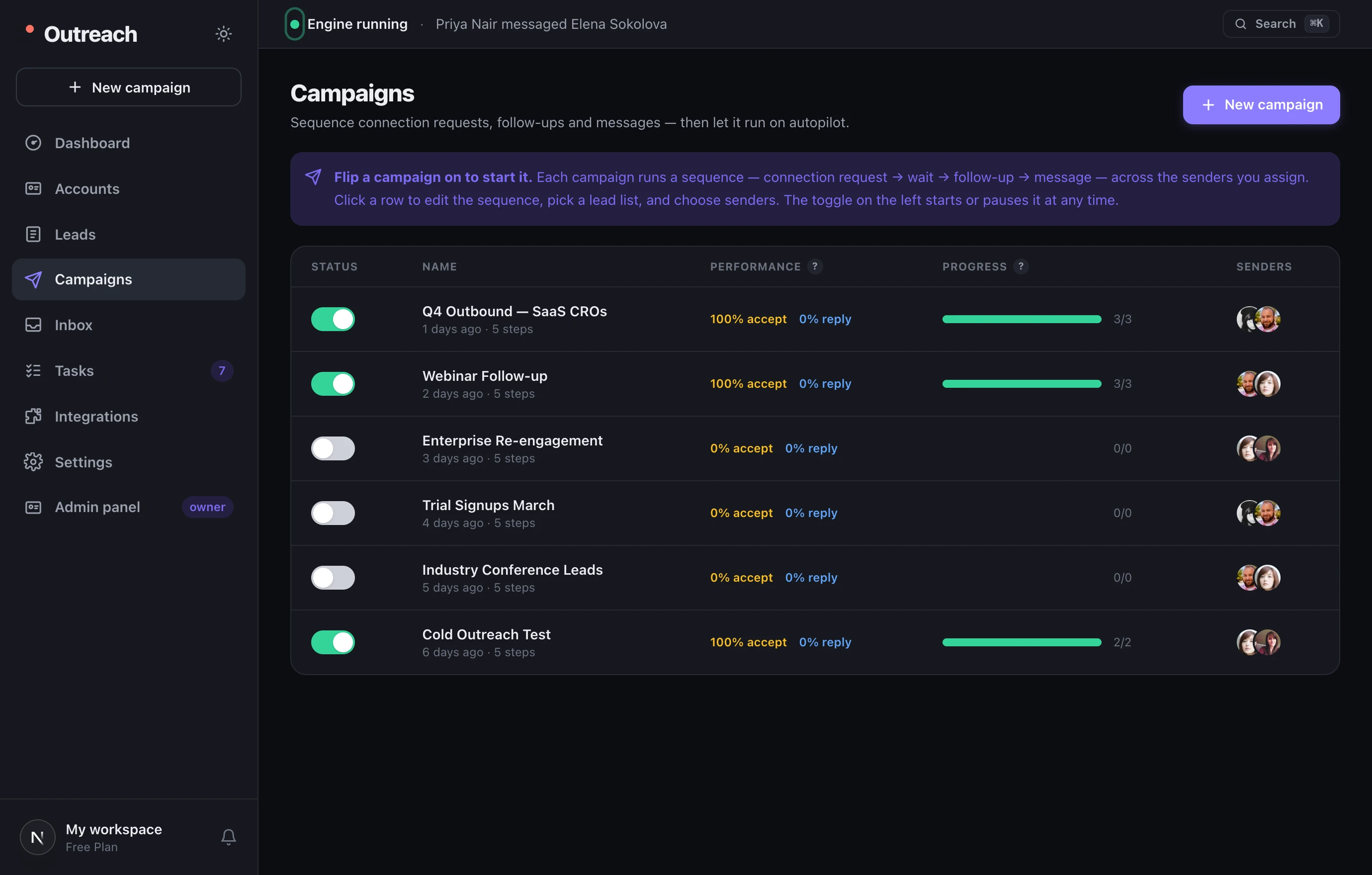Open the Search box
The width and height of the screenshot is (1372, 875).
[1281, 24]
